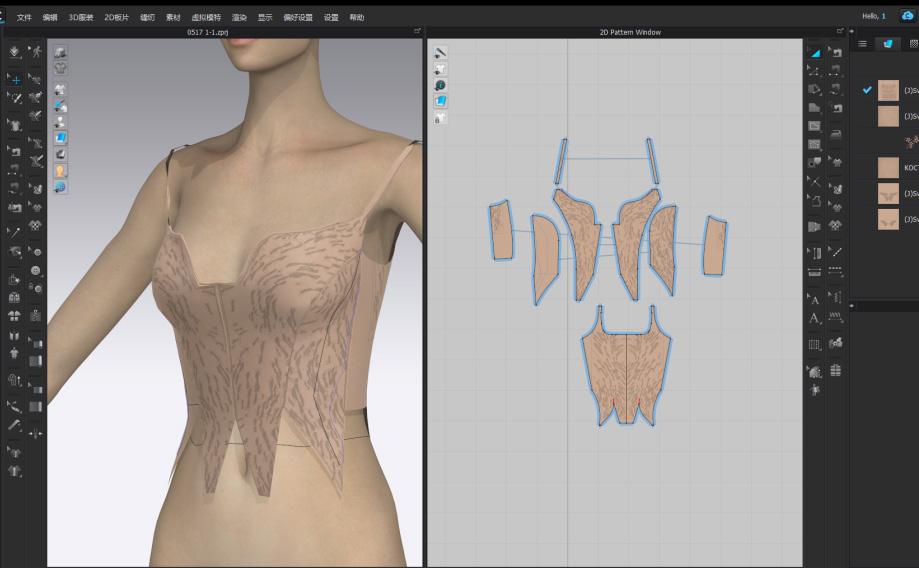Select the KOC fabric swatch thumbnail

click(888, 167)
